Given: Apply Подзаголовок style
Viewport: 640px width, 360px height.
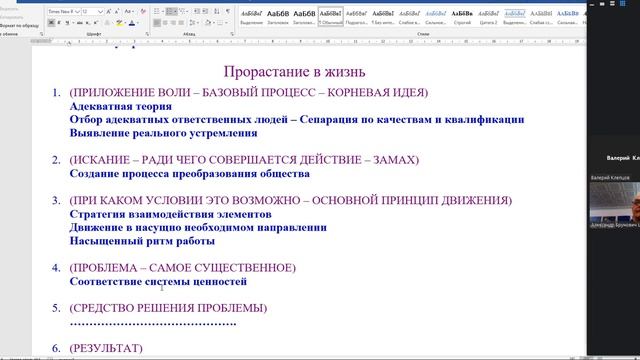Looking at the screenshot, I should point(356,17).
